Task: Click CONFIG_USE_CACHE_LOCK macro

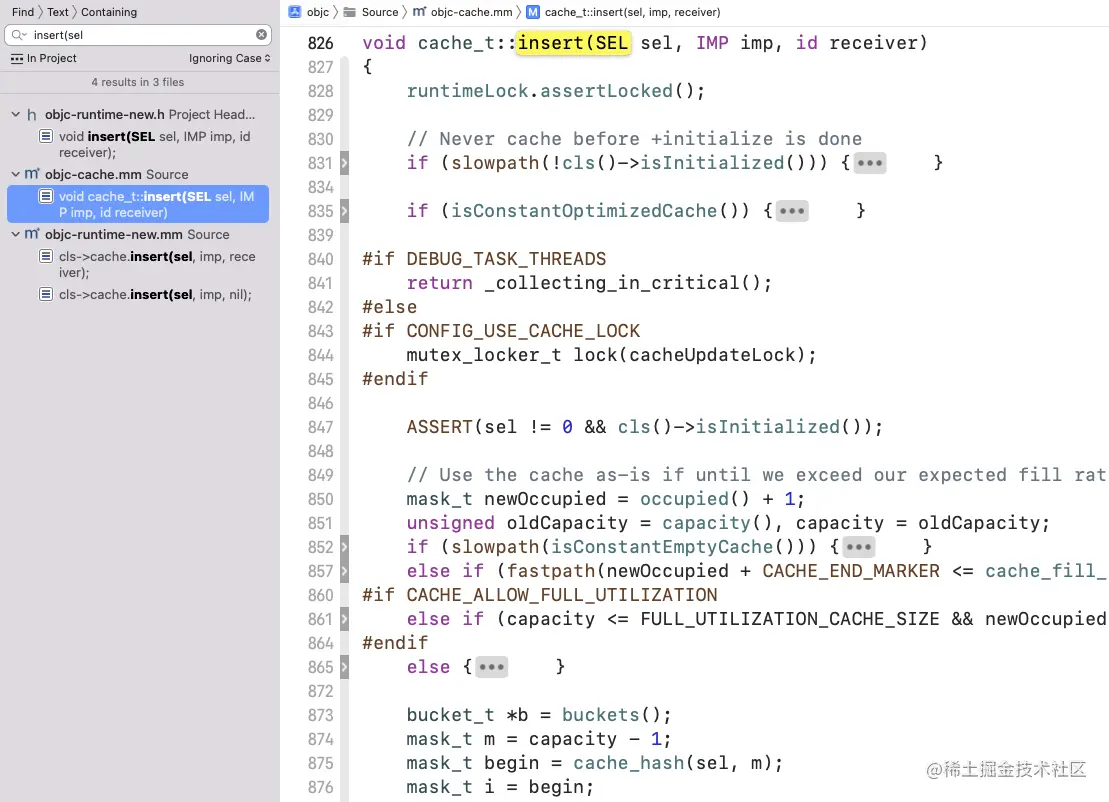Action: click(x=523, y=331)
